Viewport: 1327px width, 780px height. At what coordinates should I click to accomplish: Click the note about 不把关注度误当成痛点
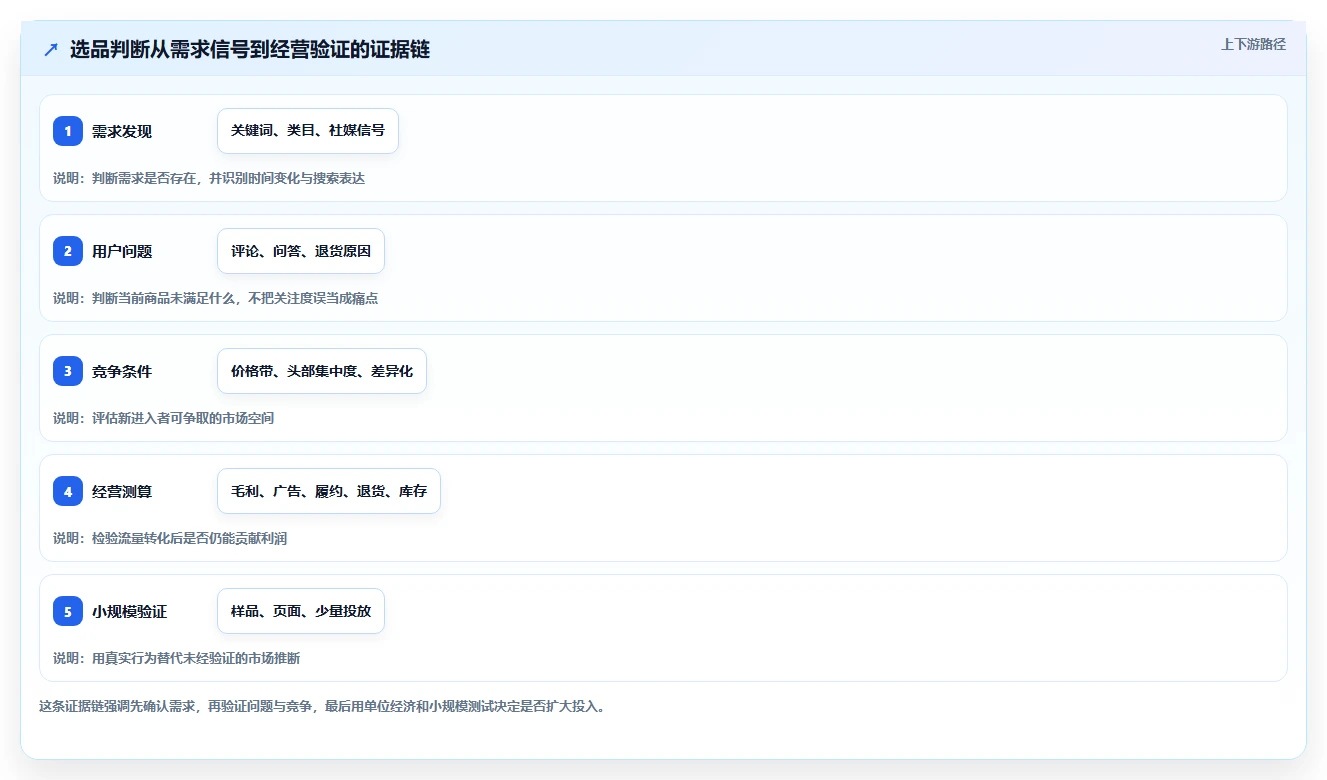point(216,298)
